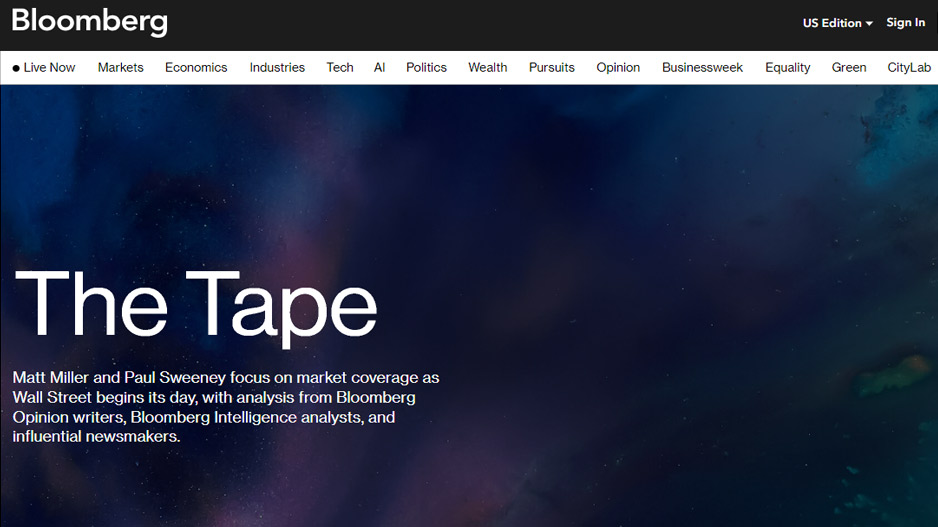Click the Sign In link
The height and width of the screenshot is (527, 938).
(x=905, y=23)
